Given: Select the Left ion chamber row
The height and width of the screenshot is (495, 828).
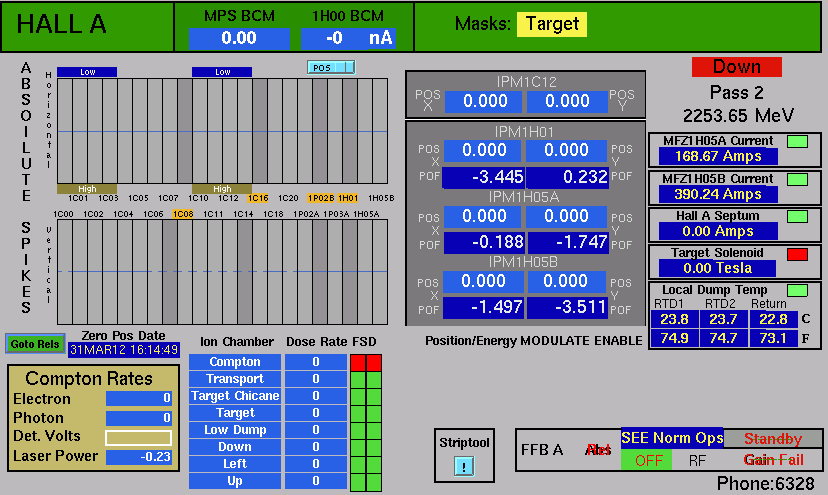Looking at the screenshot, I should point(235,463).
